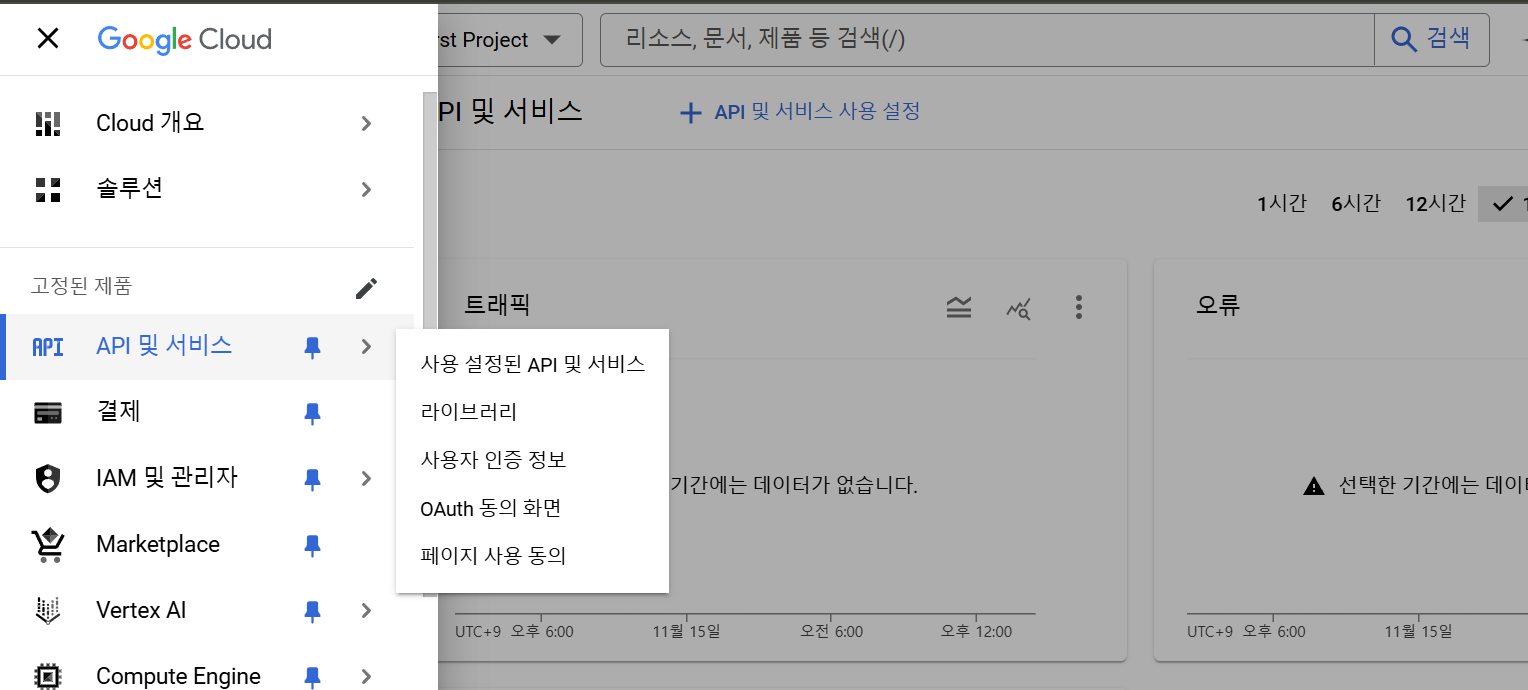Unpin API 및 서비스 with pin icon
This screenshot has width=1528, height=690.
point(313,347)
